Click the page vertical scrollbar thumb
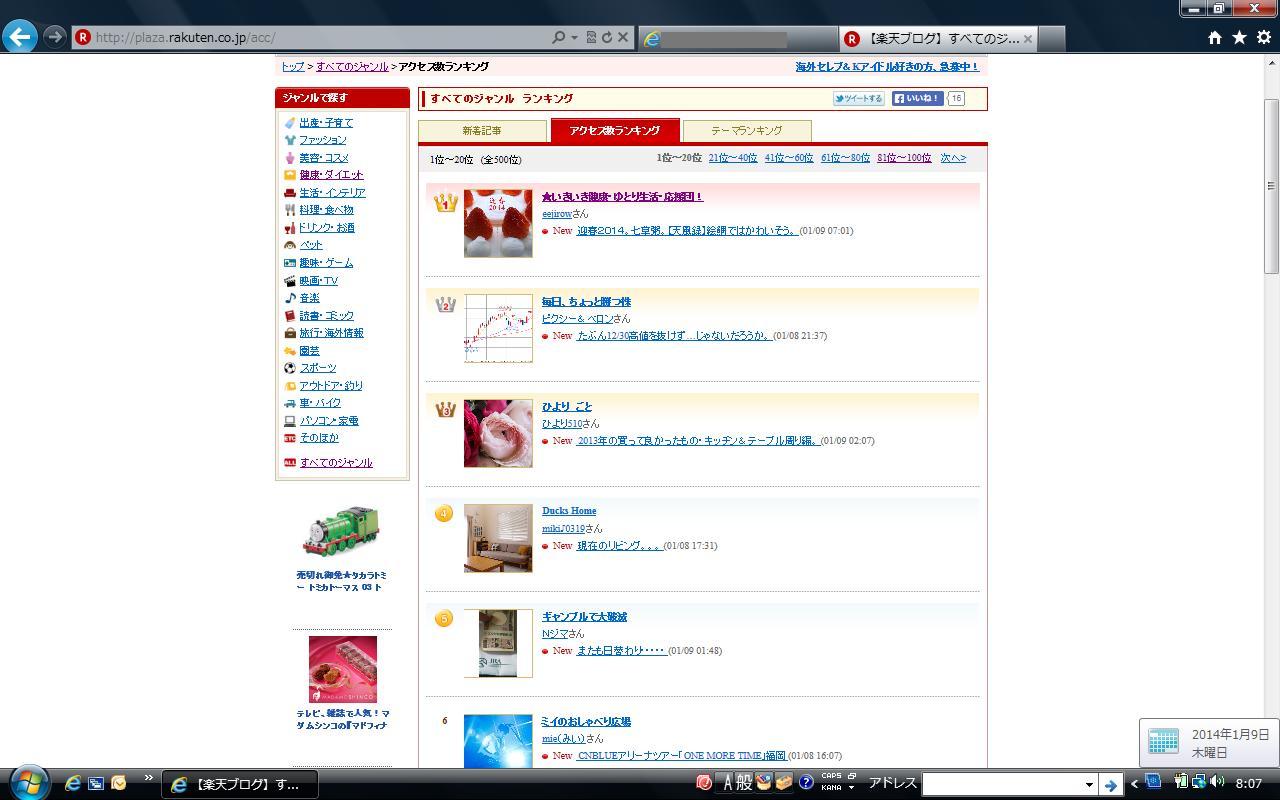Image resolution: width=1280 pixels, height=800 pixels. (1271, 185)
